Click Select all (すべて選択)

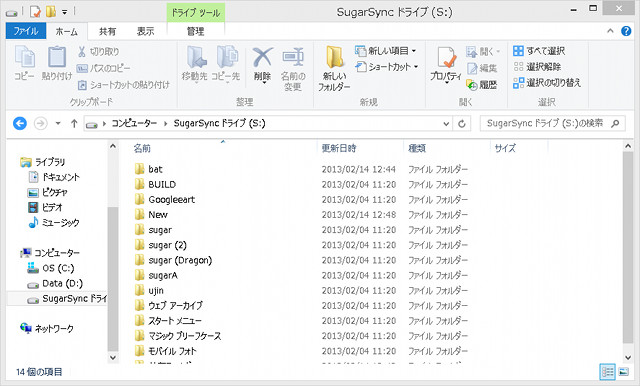pyautogui.click(x=539, y=51)
